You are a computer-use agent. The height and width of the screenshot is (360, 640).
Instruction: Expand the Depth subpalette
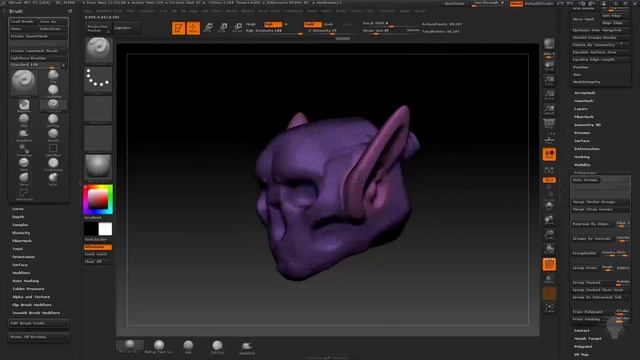[18, 217]
